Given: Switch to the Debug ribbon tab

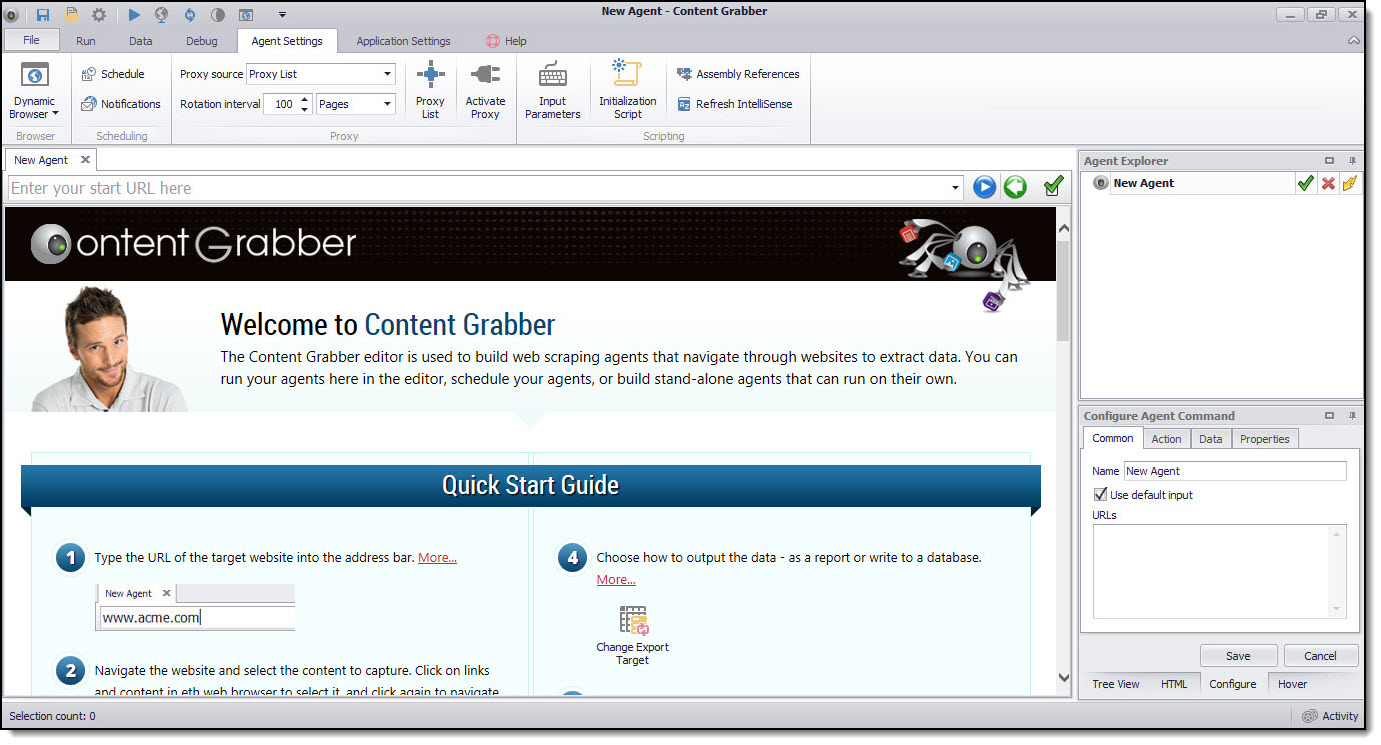Looking at the screenshot, I should 201,41.
